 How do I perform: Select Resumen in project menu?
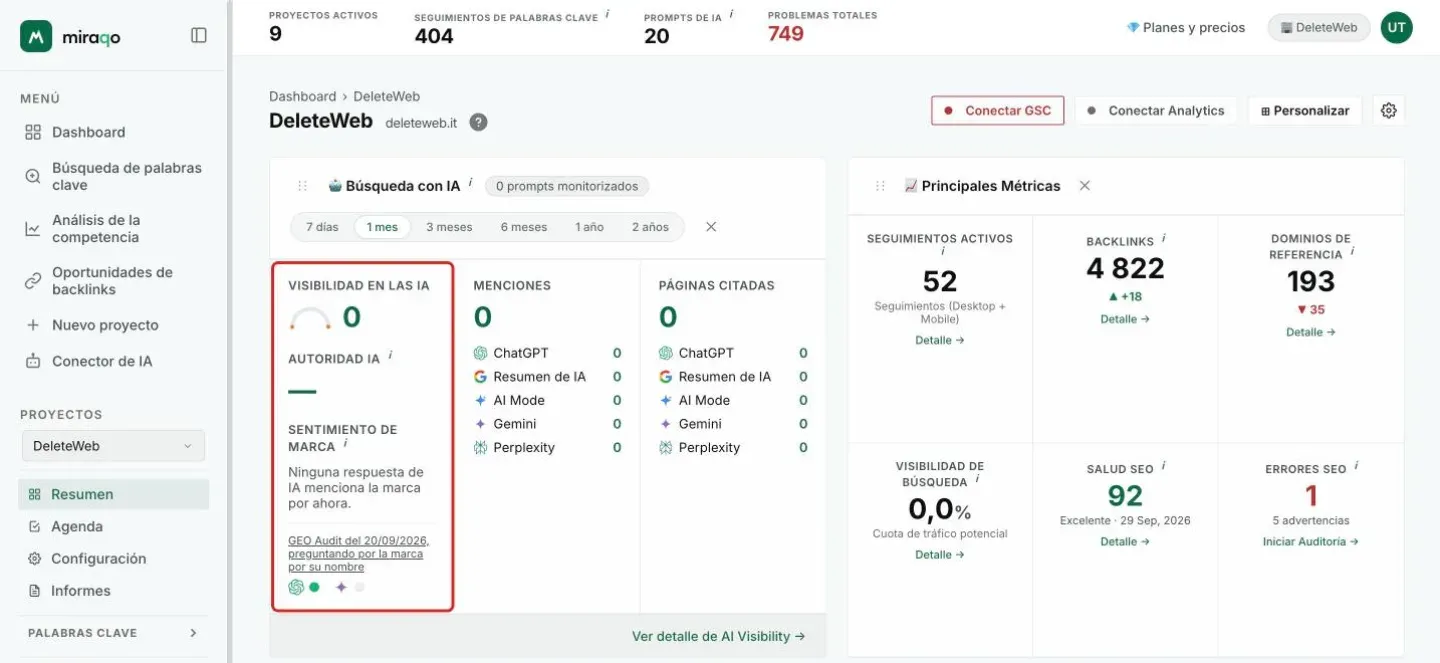[x=113, y=494]
